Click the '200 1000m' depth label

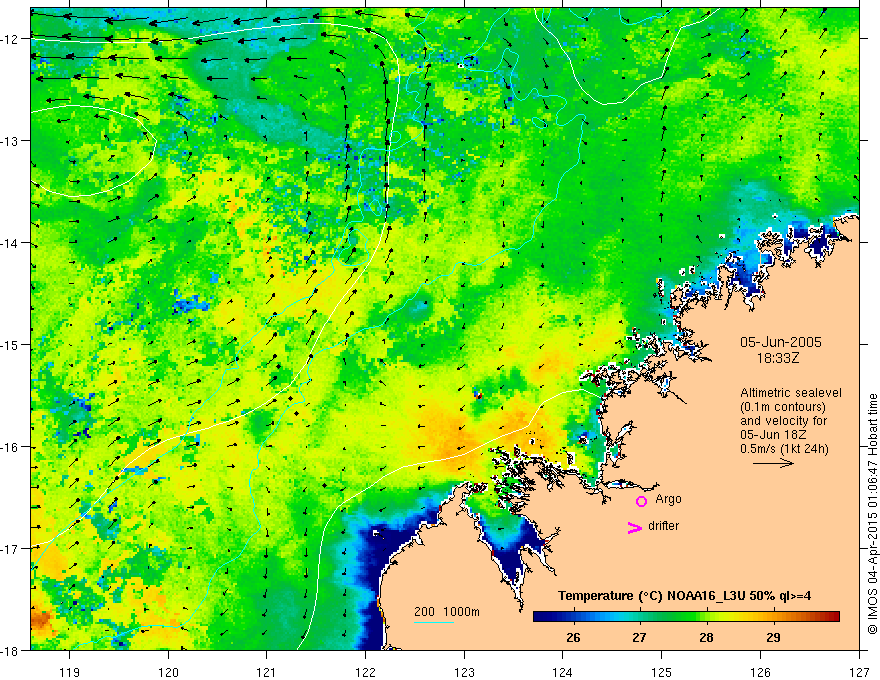(447, 612)
